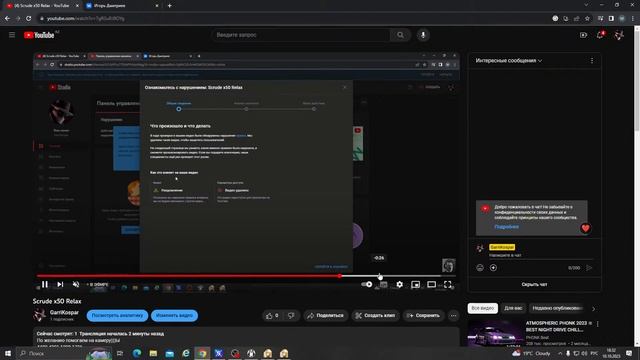Expand the Интересные сообщения chat dropdown
Viewport: 640px width, 360px height.
(x=509, y=60)
